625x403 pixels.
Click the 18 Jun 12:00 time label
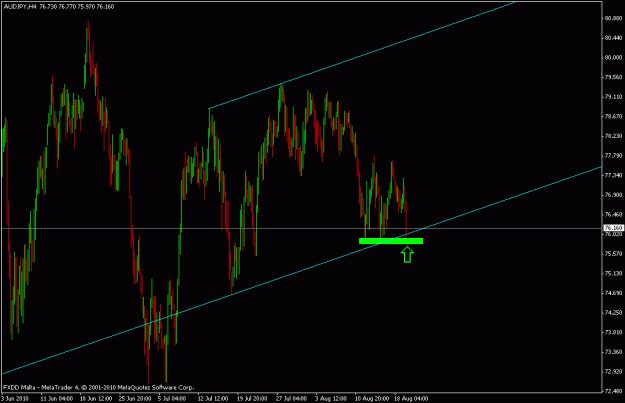coord(96,399)
